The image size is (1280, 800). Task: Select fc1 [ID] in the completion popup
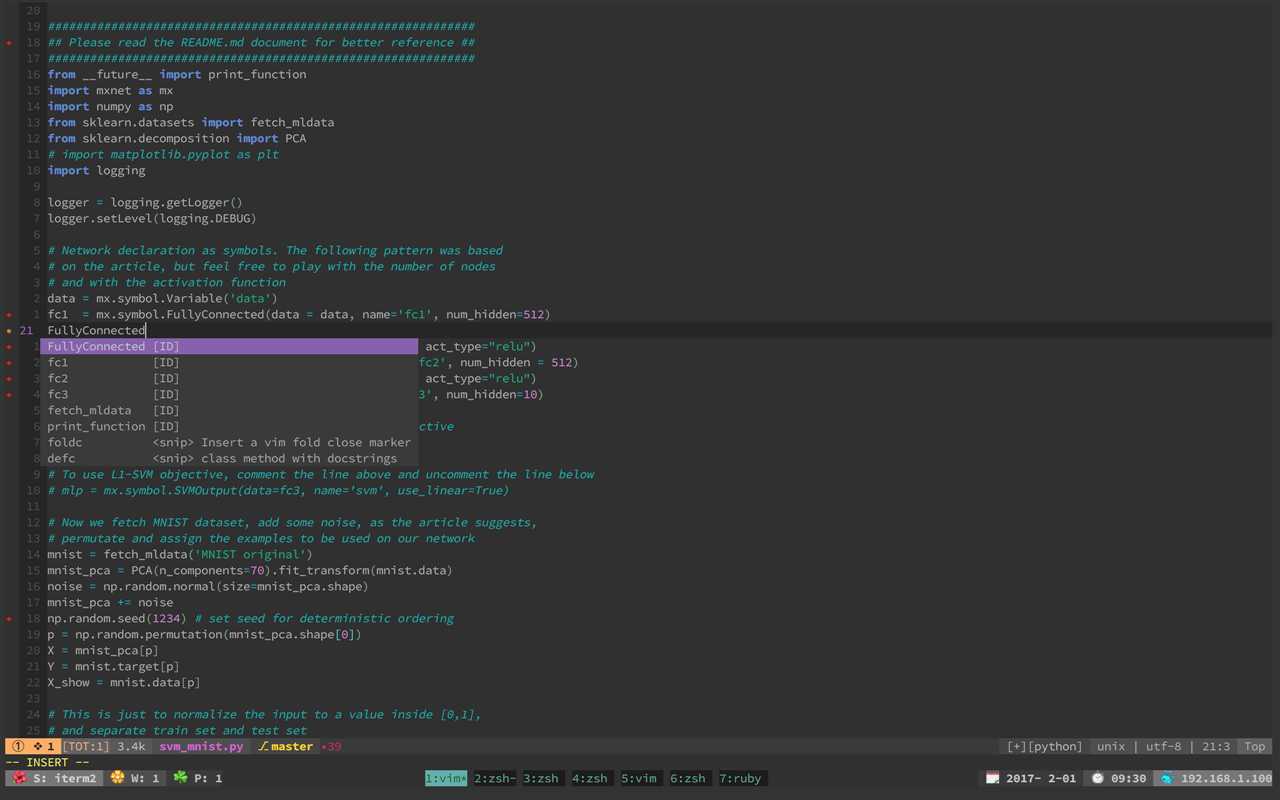[x=229, y=362]
